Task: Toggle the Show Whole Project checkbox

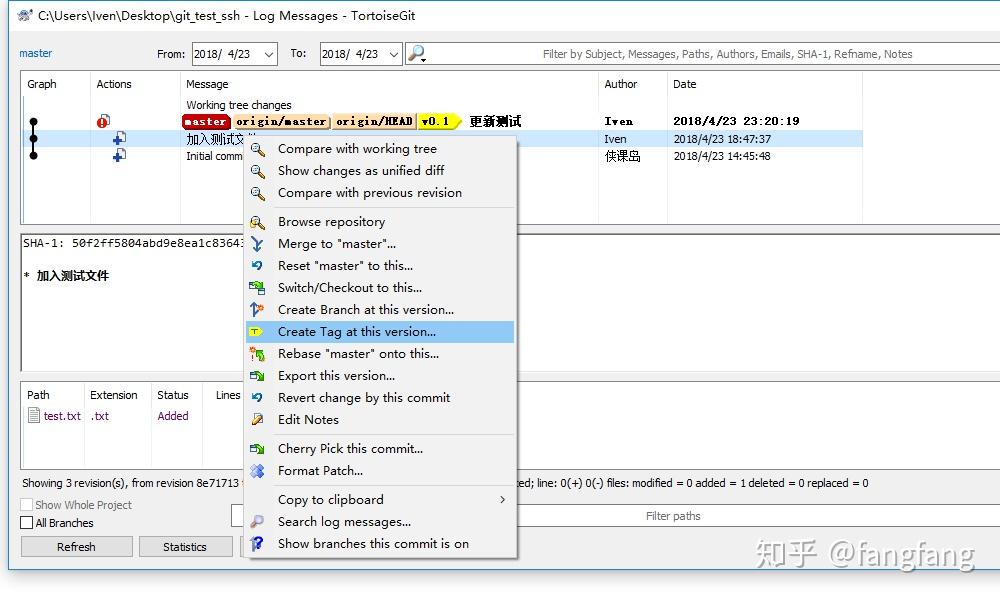Action: [x=27, y=505]
